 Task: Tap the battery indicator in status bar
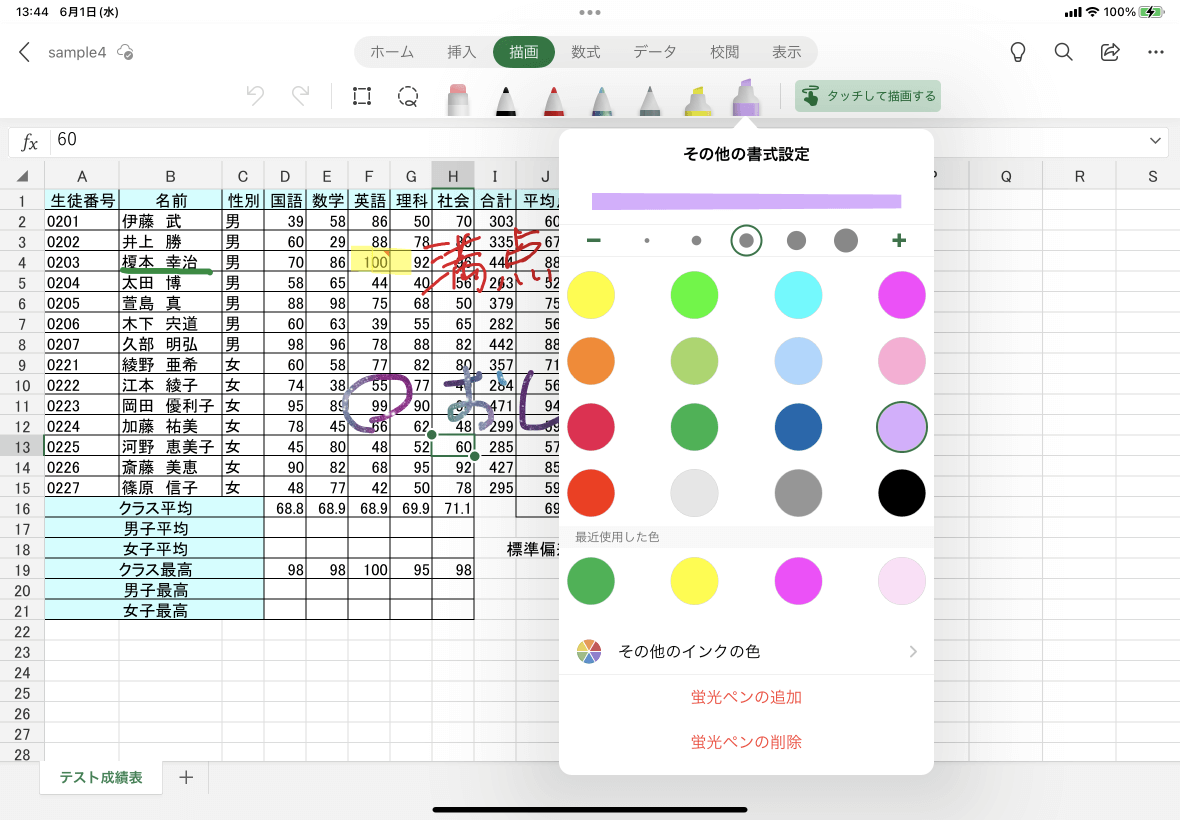tap(1151, 12)
